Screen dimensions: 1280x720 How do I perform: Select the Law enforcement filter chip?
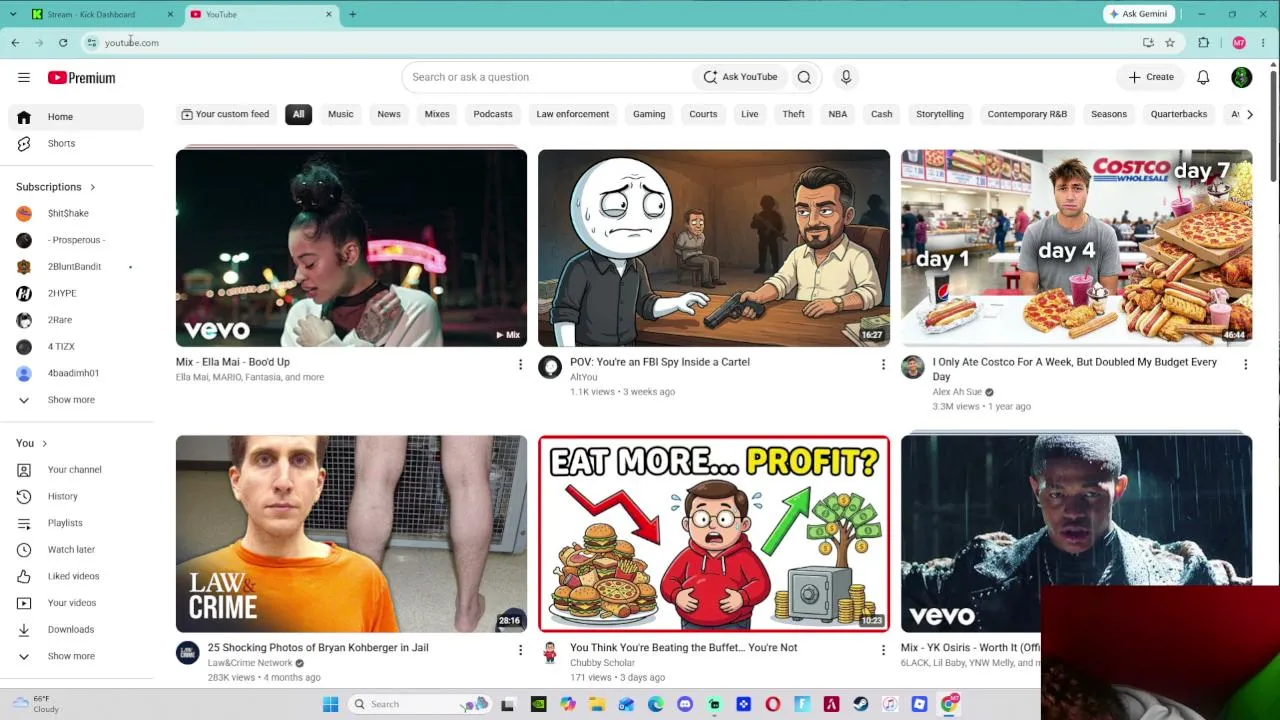573,114
